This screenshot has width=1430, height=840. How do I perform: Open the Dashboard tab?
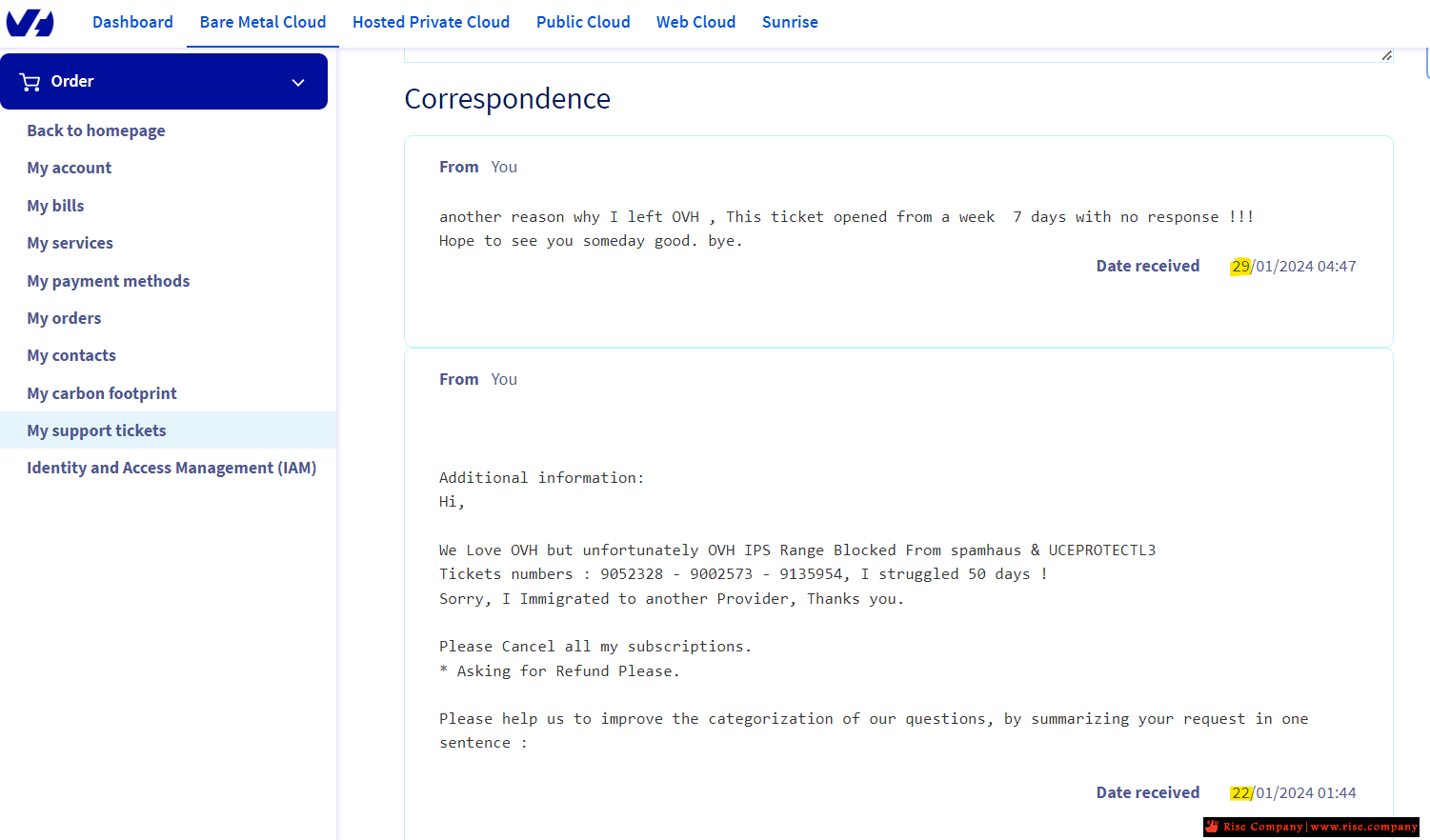coord(132,22)
